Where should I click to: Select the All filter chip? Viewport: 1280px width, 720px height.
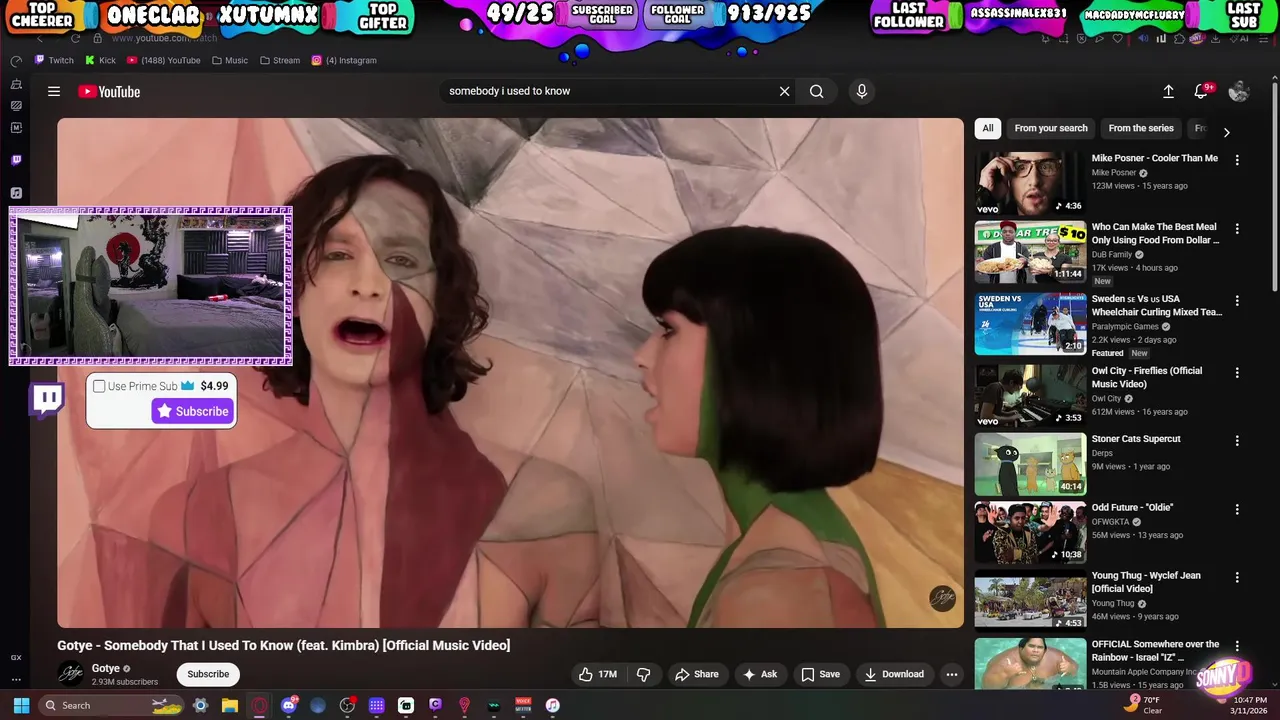click(x=988, y=128)
